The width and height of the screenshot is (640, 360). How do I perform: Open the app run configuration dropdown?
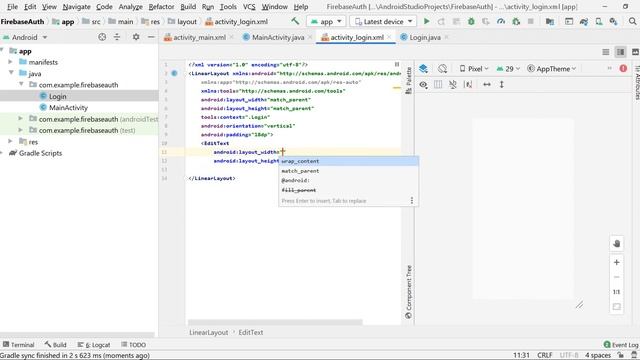pos(326,22)
